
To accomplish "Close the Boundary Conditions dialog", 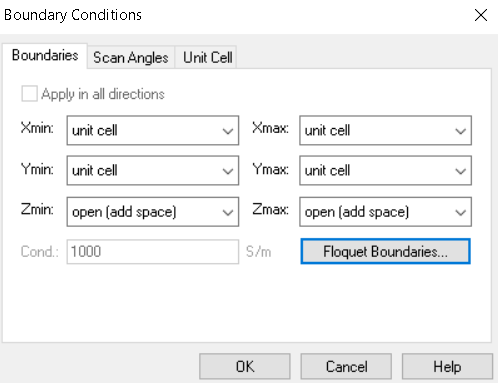I will point(481,15).
